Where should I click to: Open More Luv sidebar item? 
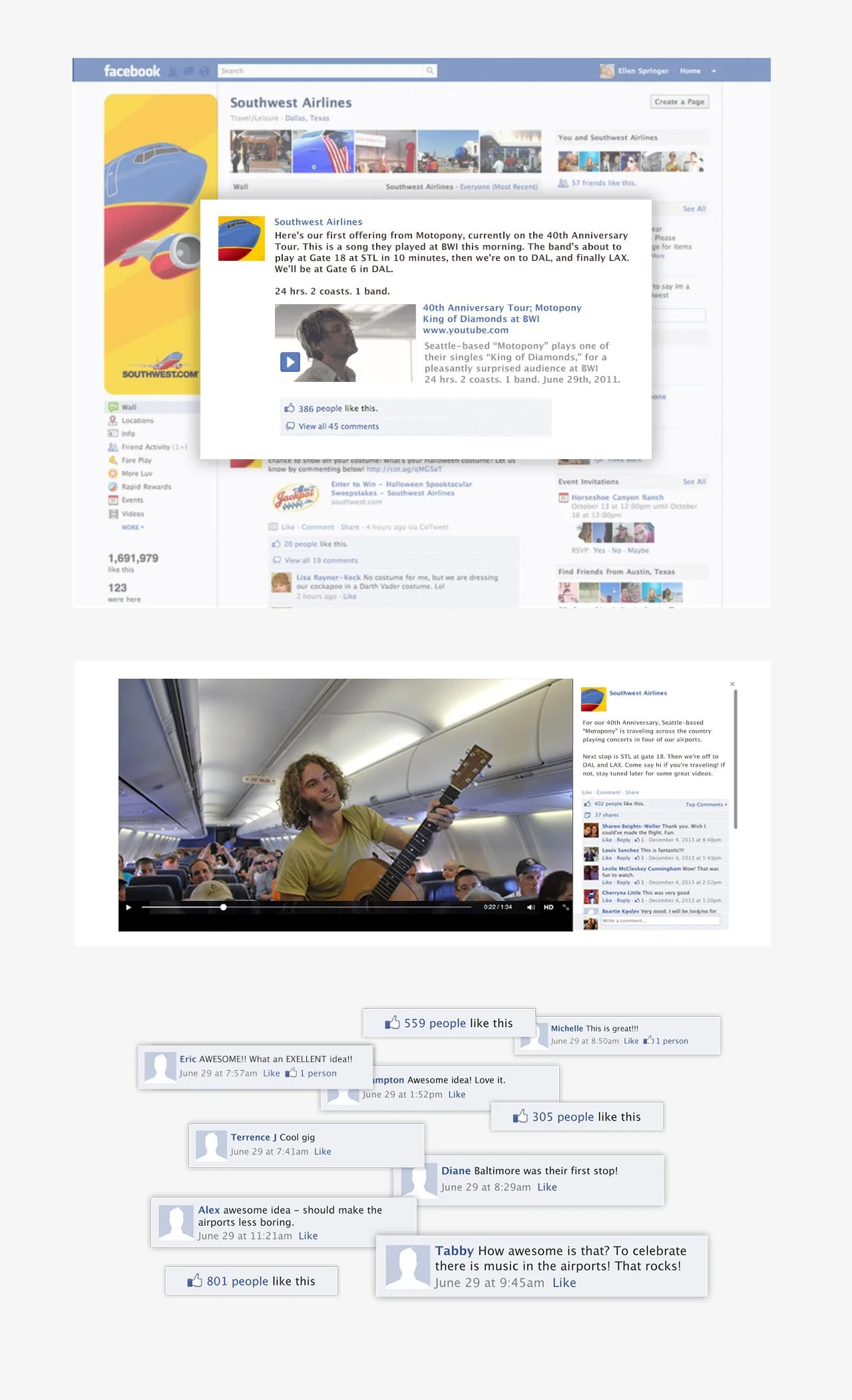pyautogui.click(x=137, y=474)
